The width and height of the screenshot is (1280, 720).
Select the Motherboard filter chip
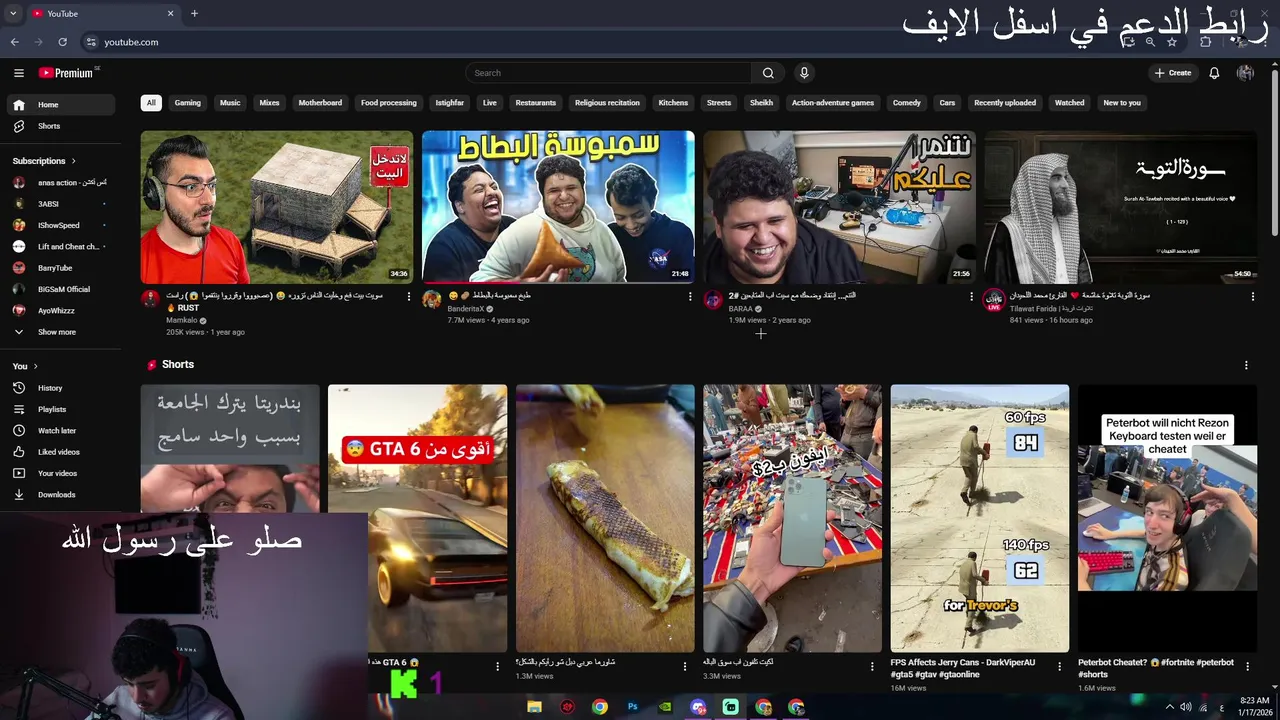tap(320, 103)
